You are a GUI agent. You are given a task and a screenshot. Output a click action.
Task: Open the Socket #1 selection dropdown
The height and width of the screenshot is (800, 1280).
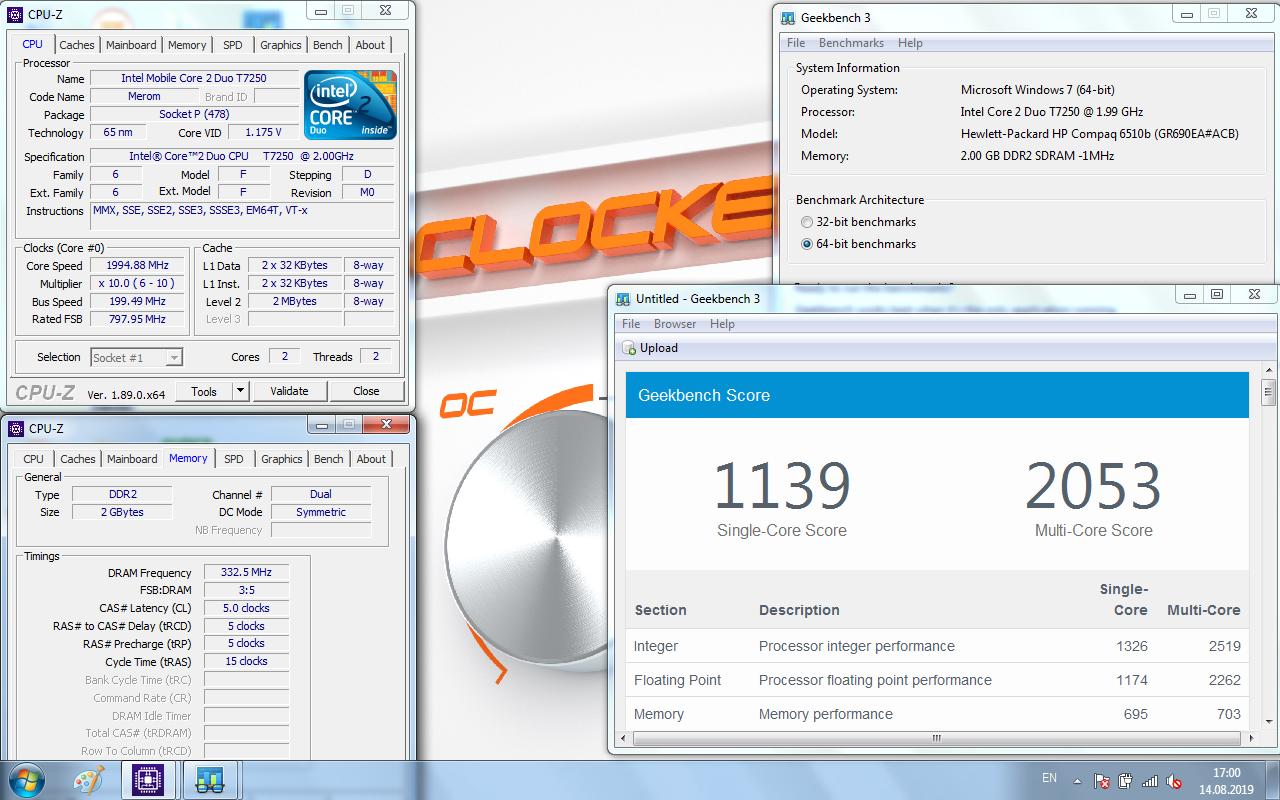136,357
